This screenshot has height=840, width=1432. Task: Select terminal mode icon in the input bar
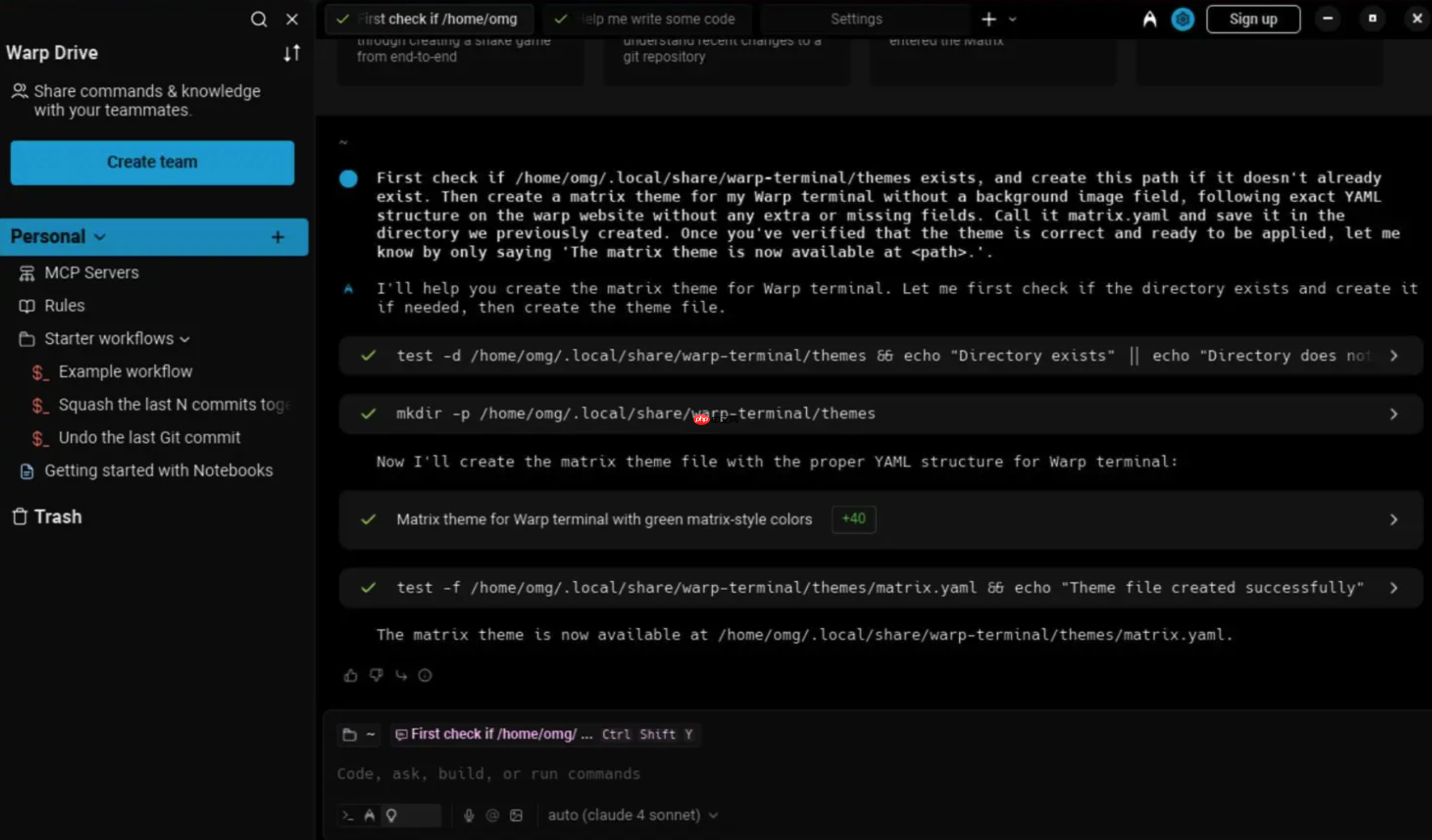coord(348,815)
